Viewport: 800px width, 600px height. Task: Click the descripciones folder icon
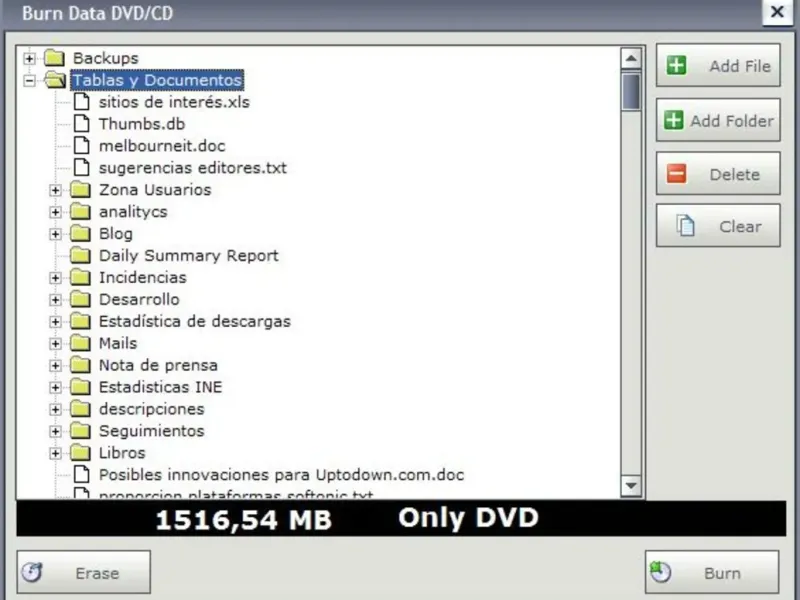pos(80,409)
